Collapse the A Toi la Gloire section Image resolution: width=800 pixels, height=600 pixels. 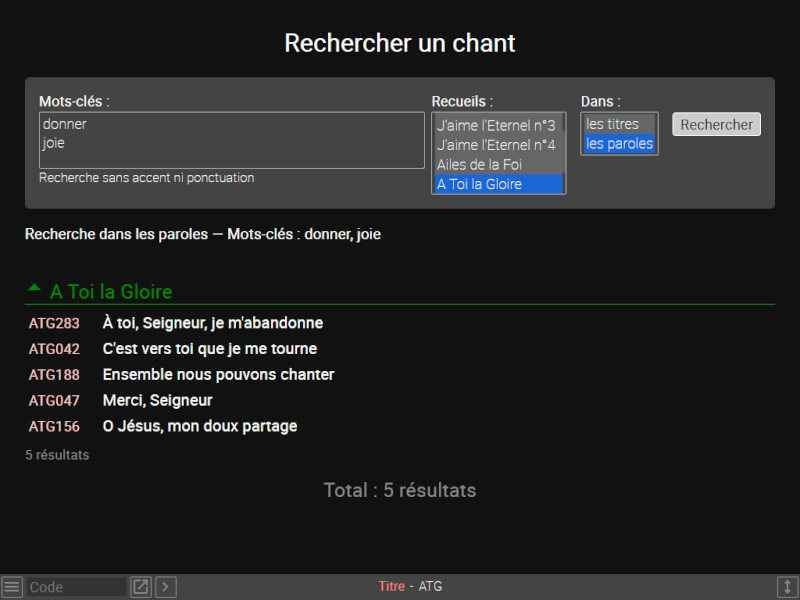click(35, 290)
